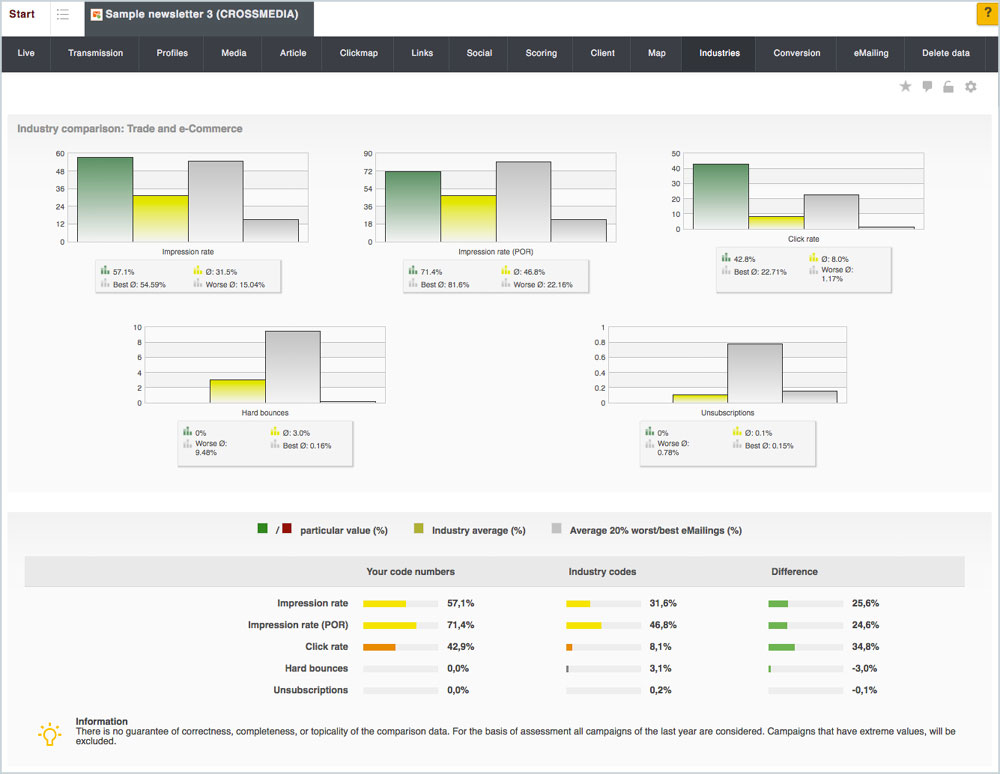Image resolution: width=1000 pixels, height=774 pixels.
Task: Click the green bar in Click rate chart
Action: (720, 196)
